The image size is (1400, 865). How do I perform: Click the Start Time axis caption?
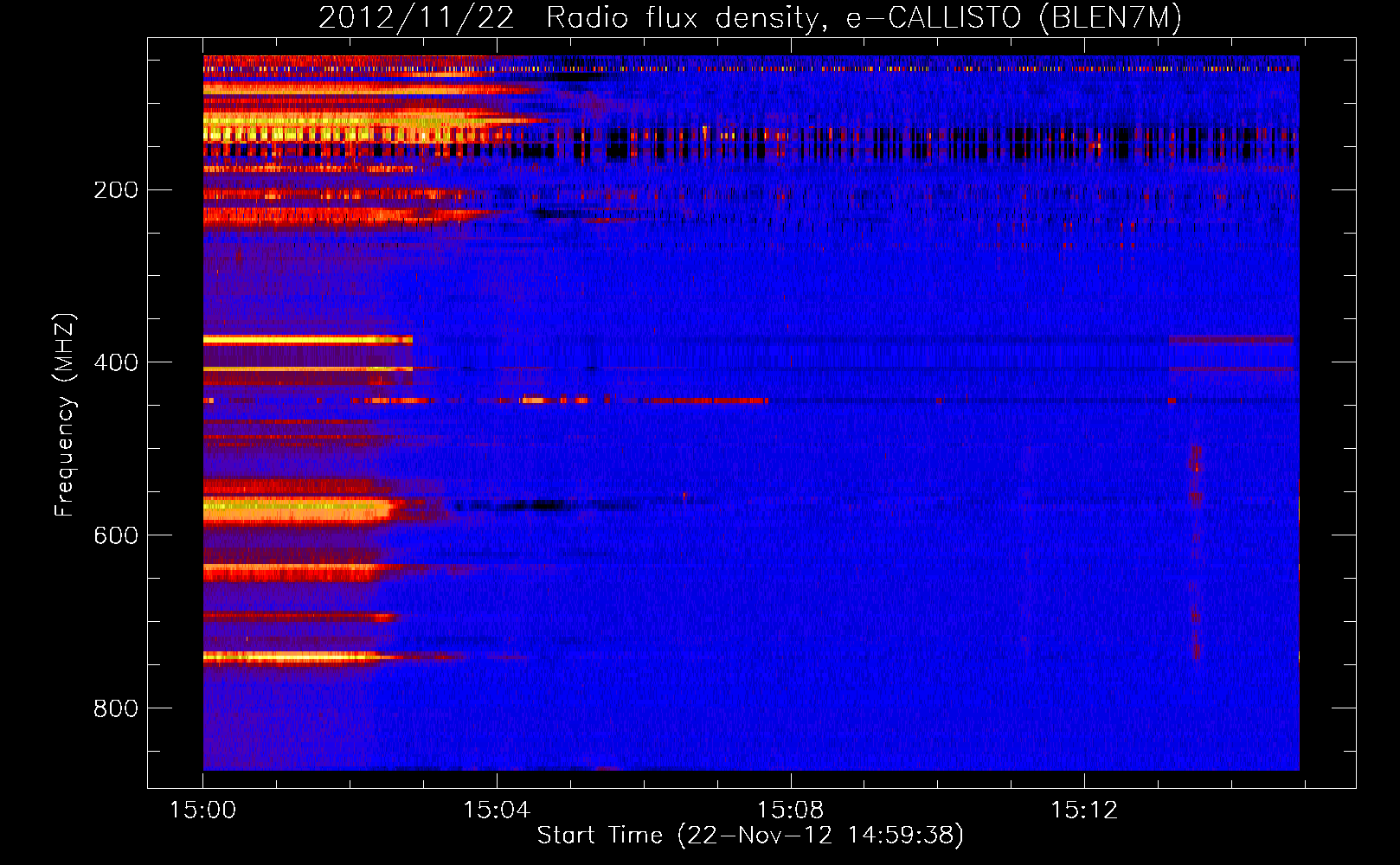pos(750,836)
